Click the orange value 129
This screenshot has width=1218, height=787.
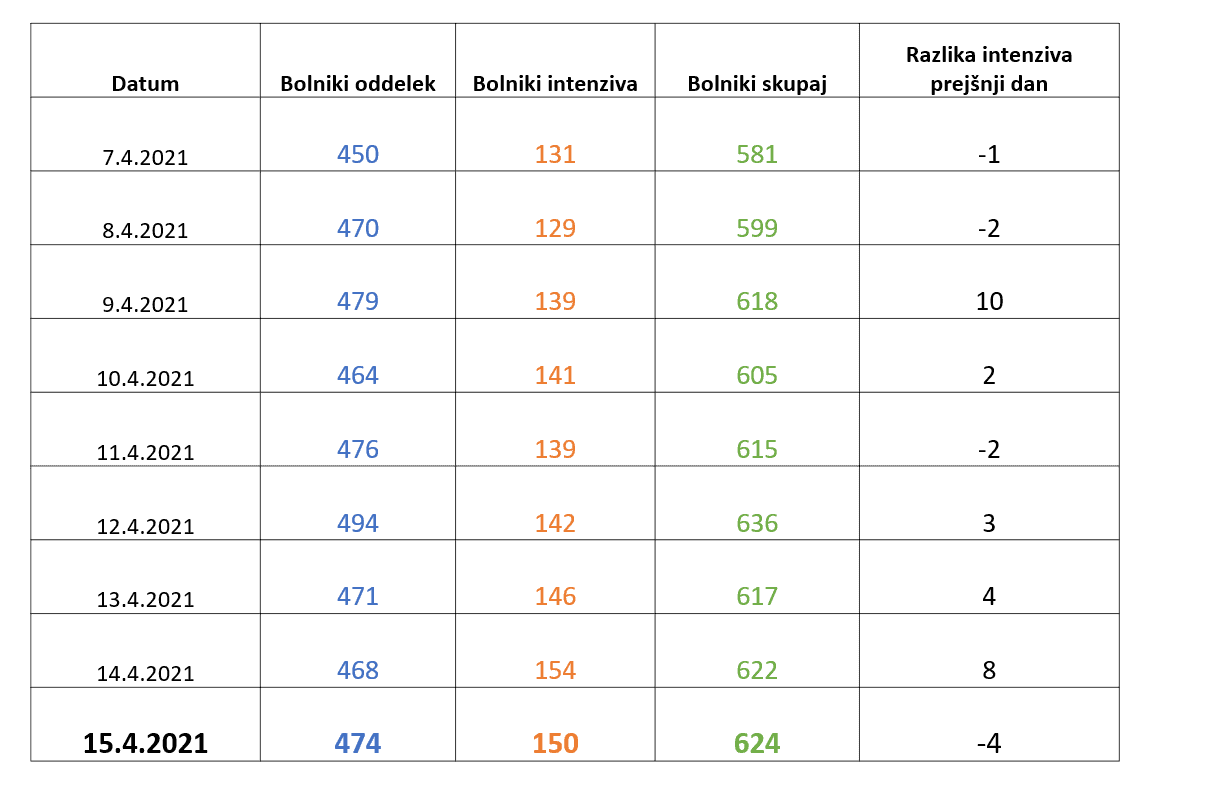coord(555,228)
